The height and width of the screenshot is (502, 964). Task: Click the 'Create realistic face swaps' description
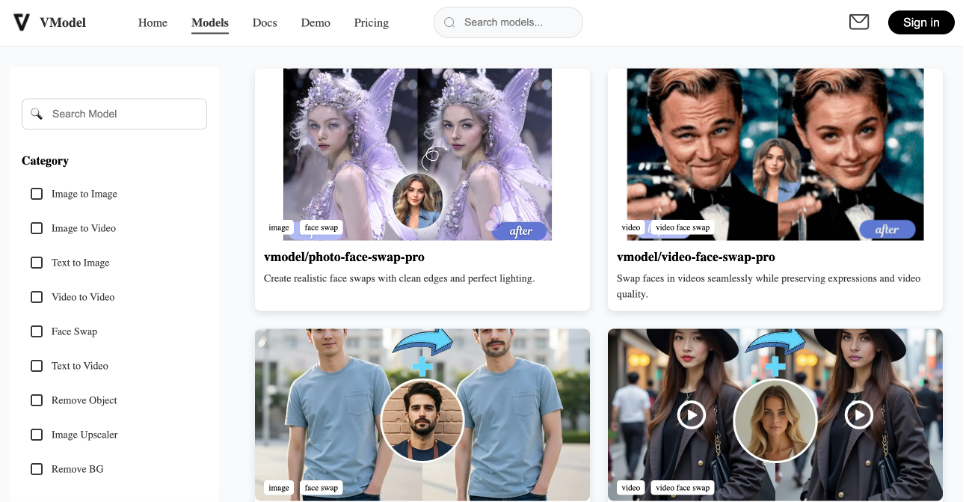pyautogui.click(x=399, y=278)
